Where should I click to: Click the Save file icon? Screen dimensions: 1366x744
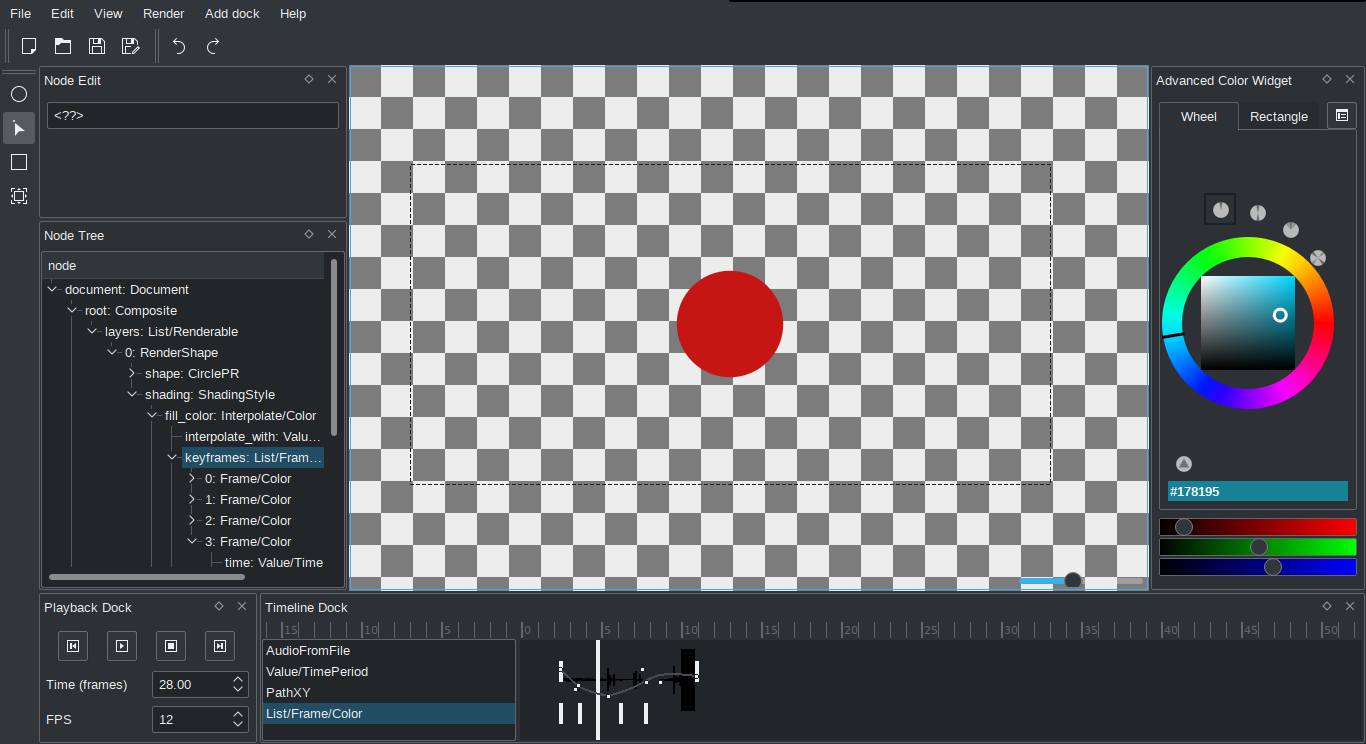tap(97, 46)
